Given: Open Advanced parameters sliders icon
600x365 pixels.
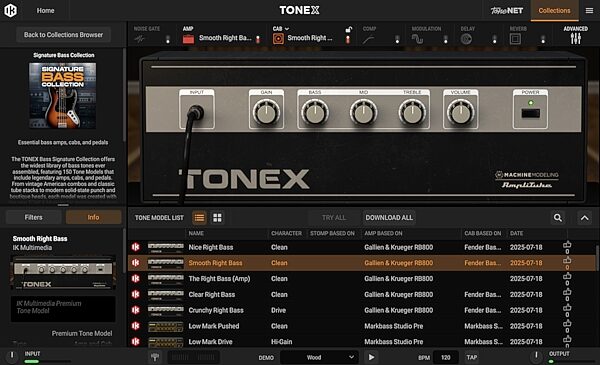Looking at the screenshot, I should tap(576, 38).
